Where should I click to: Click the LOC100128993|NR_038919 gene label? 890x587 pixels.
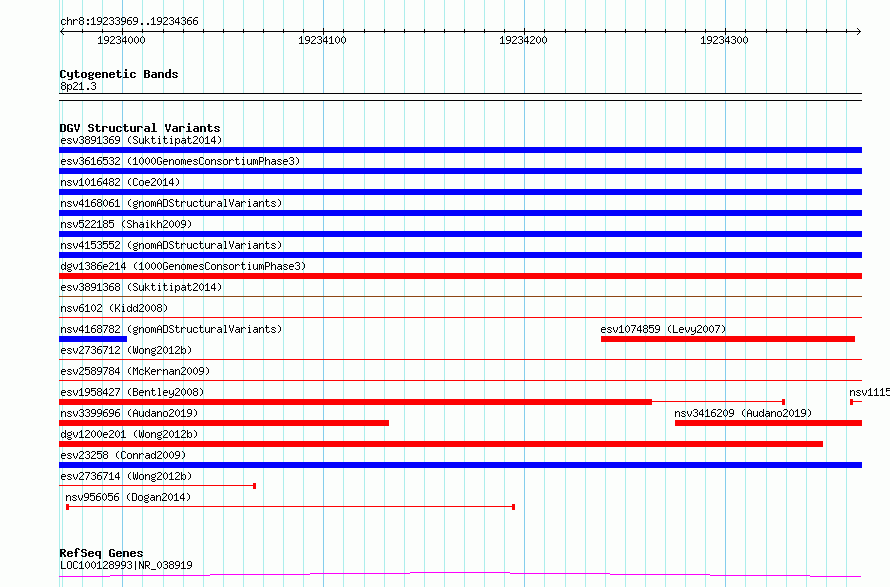tap(126, 565)
